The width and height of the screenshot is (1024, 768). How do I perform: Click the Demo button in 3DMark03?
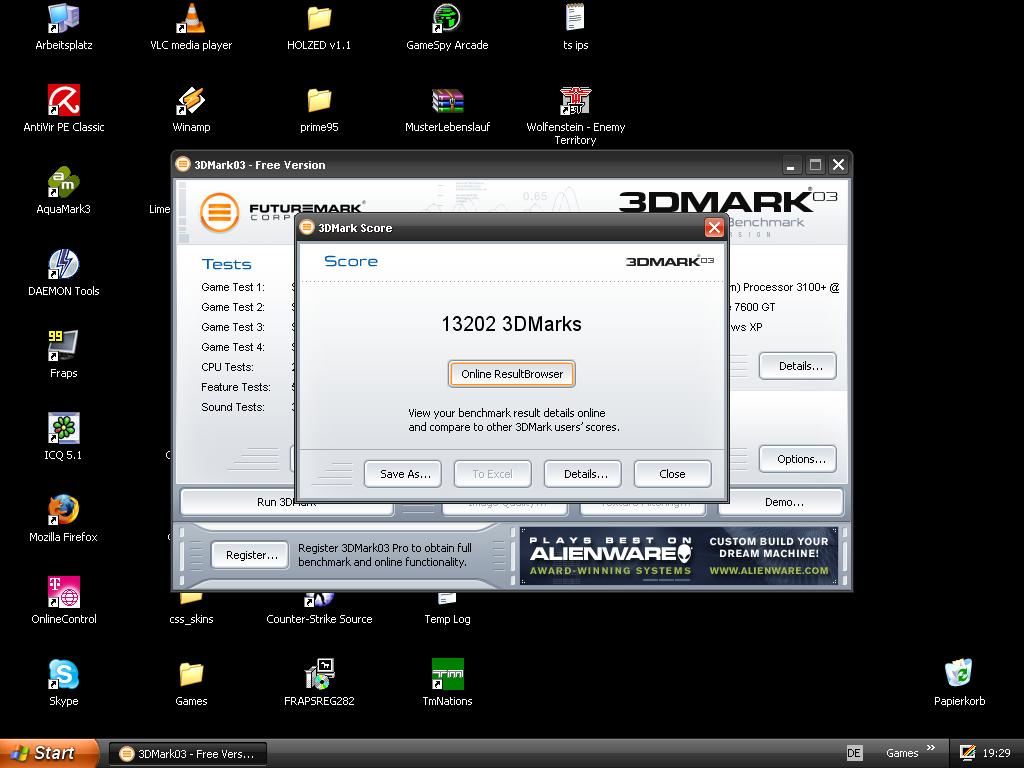pos(781,502)
